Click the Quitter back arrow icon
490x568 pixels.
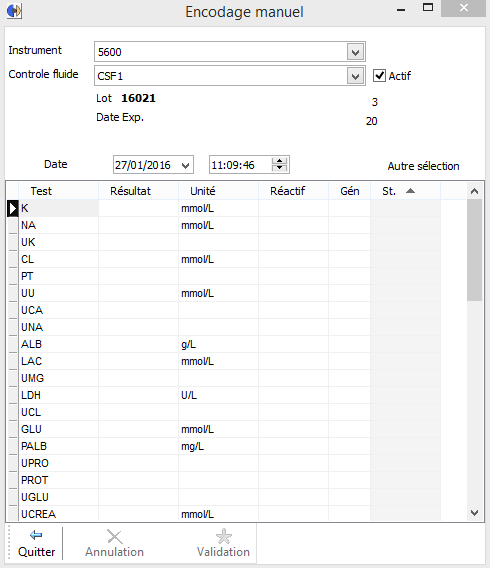click(36, 535)
